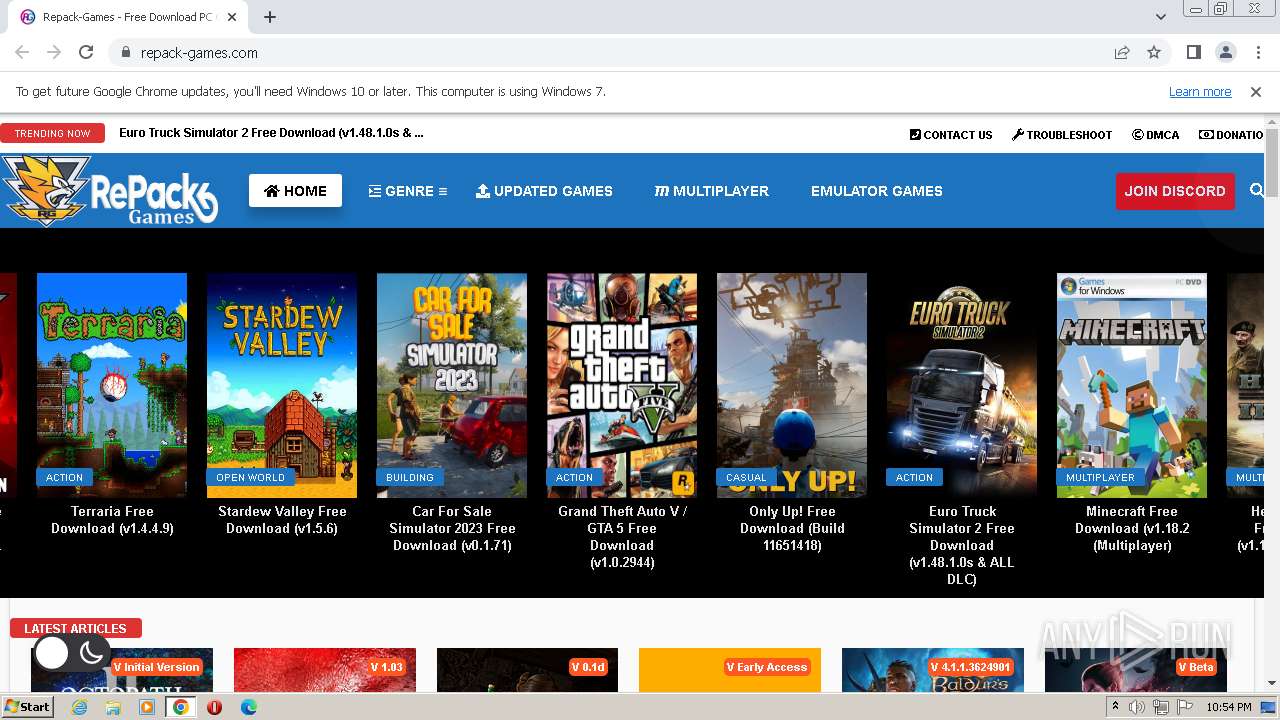
Task: Click the browser back arrow
Action: (22, 53)
